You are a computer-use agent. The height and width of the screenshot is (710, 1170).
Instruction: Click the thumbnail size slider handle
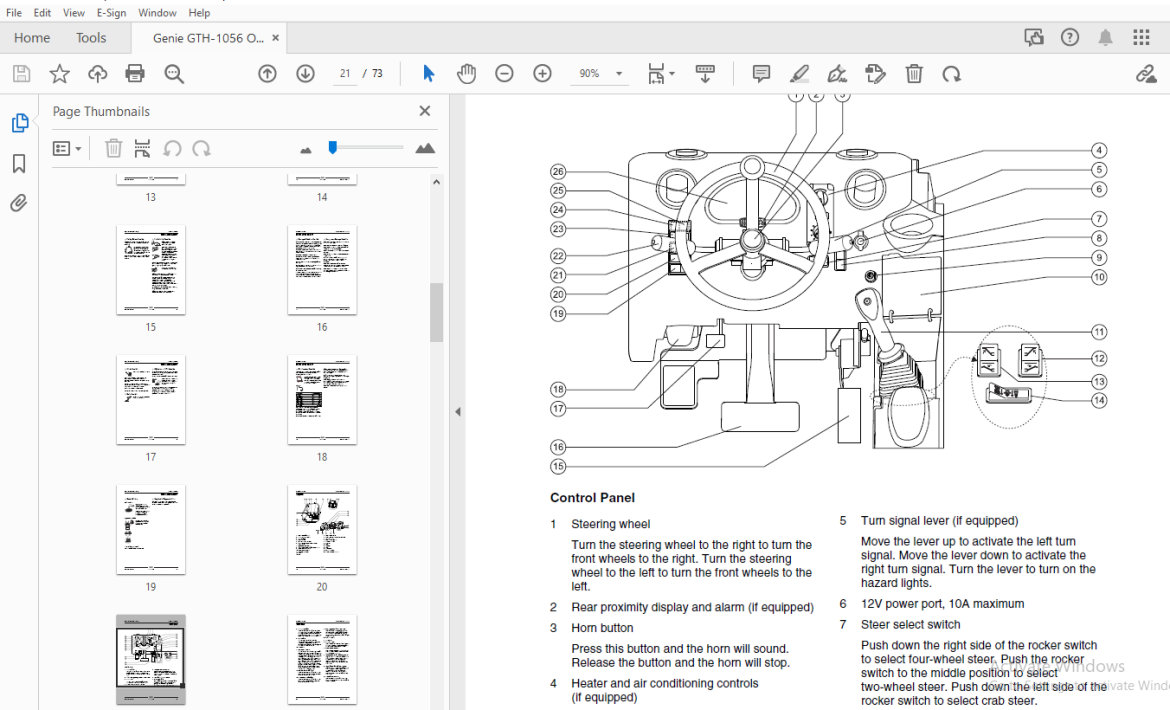coord(333,148)
